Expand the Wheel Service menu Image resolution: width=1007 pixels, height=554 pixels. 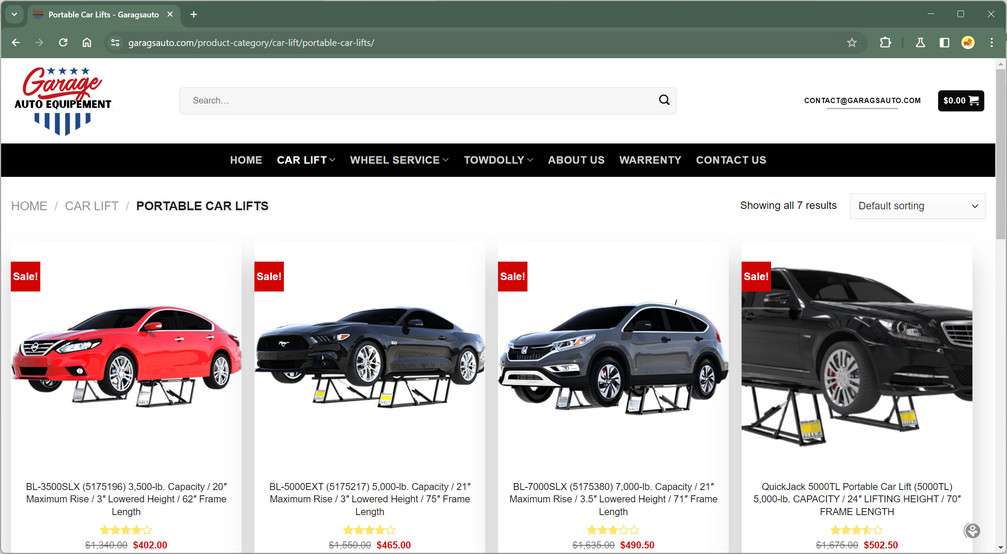point(399,160)
